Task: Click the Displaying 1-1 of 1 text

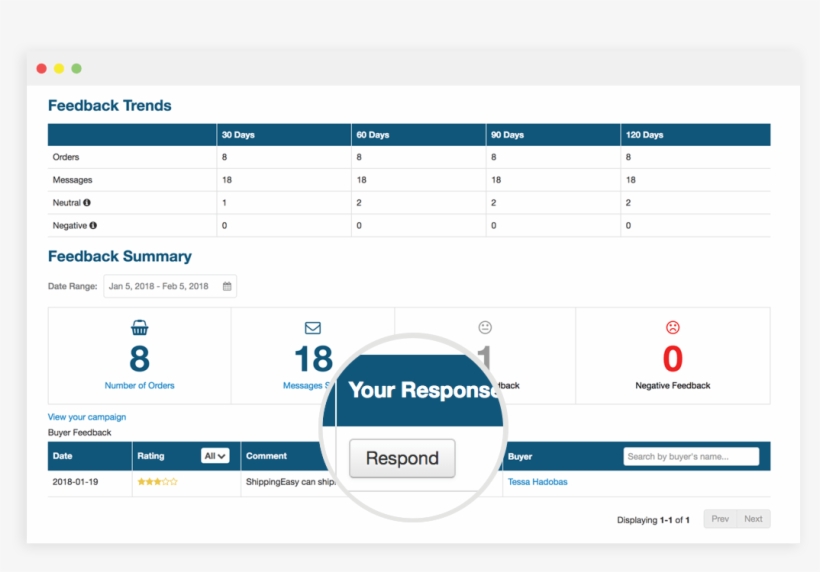Action: pyautogui.click(x=653, y=520)
